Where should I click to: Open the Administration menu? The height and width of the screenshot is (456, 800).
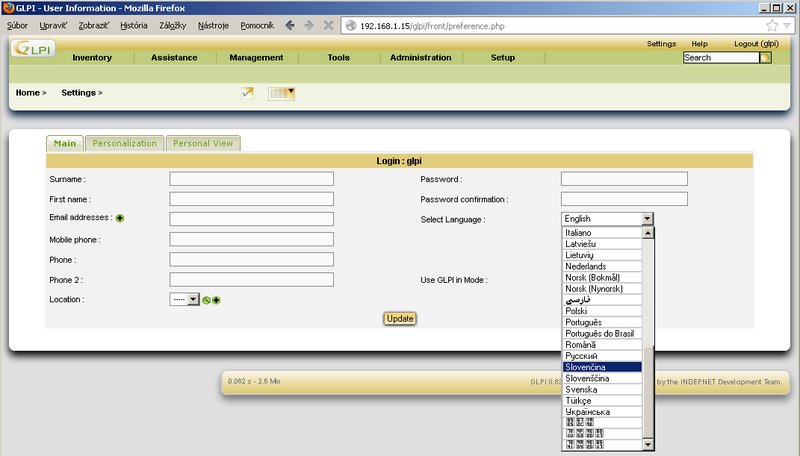point(420,58)
